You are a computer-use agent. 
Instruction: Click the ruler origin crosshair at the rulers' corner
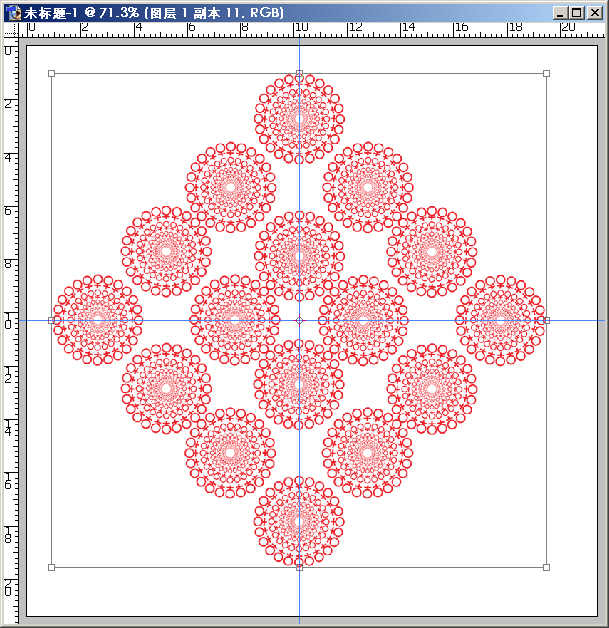[x=11, y=29]
